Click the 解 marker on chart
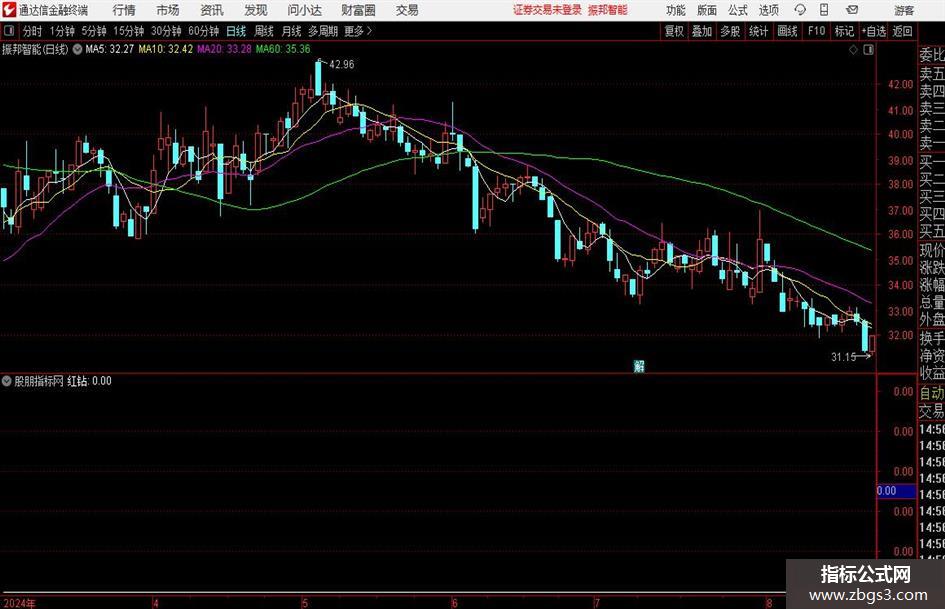Viewport: 945px width, 609px height. pyautogui.click(x=639, y=366)
